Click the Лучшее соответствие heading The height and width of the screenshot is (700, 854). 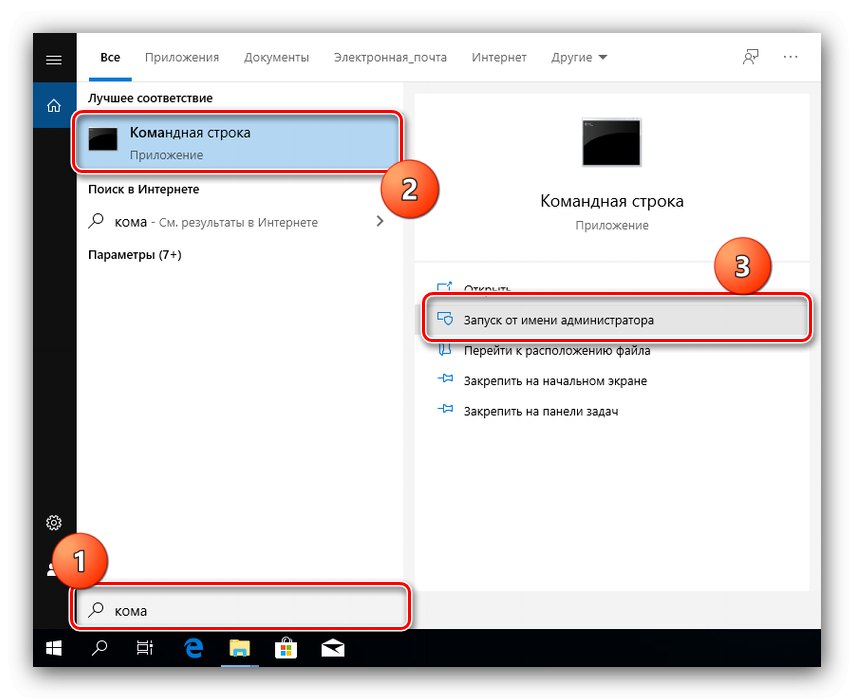tap(150, 98)
